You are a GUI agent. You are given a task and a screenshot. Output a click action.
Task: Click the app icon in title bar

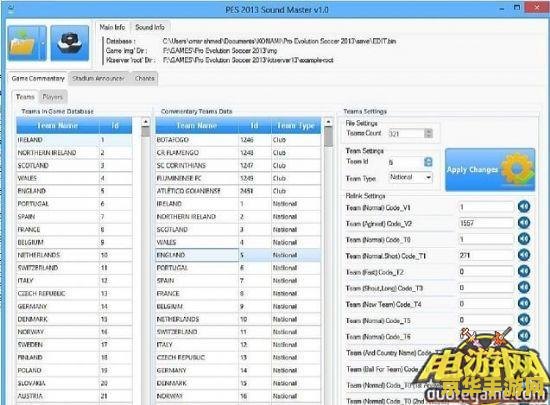(10, 8)
